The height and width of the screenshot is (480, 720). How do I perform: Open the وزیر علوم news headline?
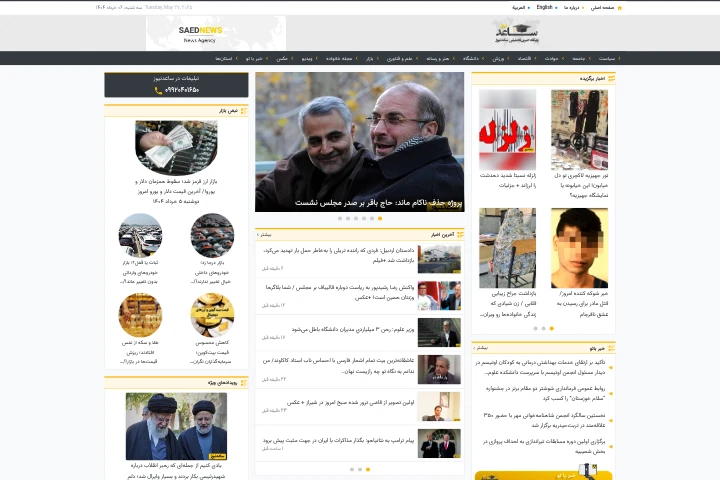pos(353,329)
